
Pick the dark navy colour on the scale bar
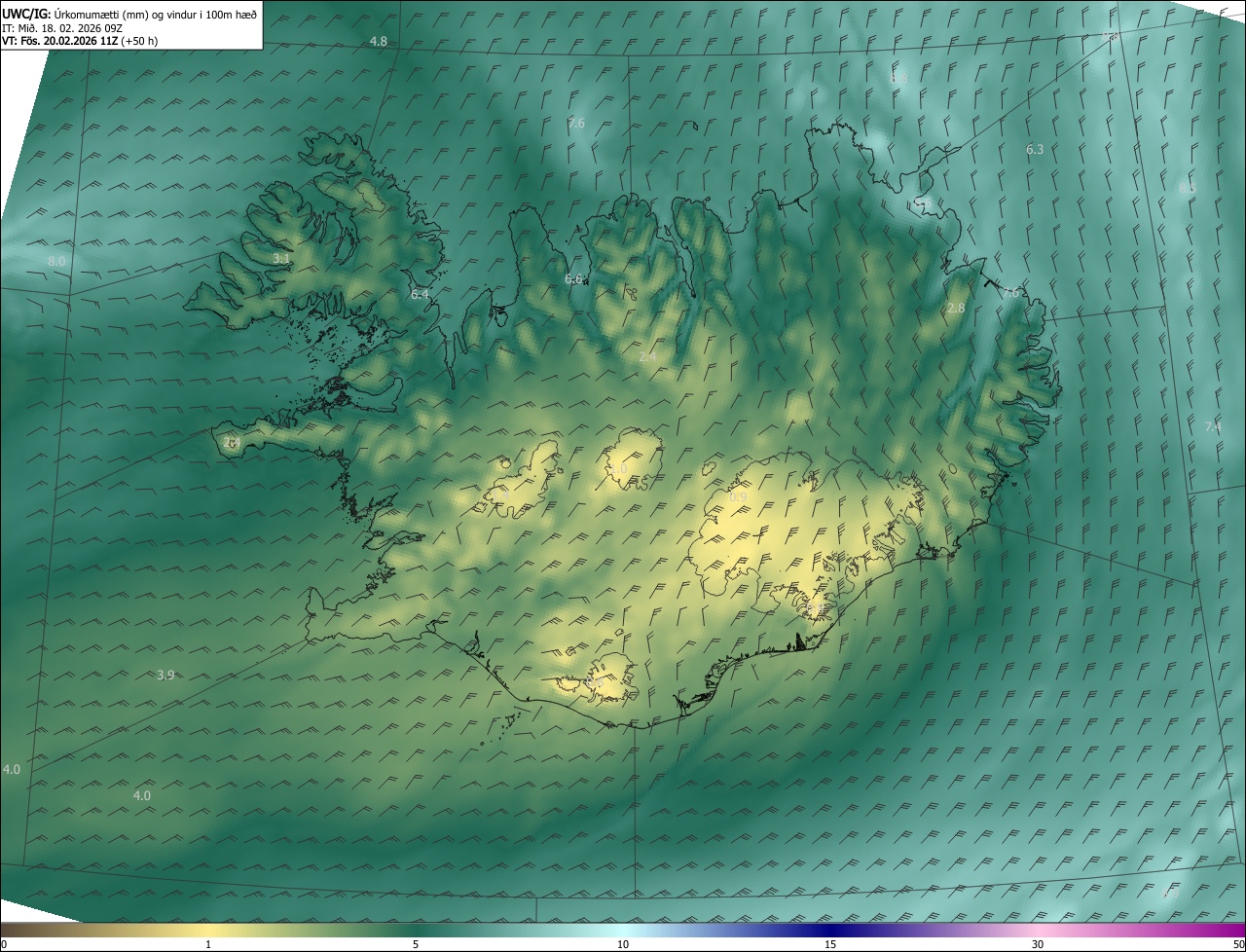coord(830,931)
